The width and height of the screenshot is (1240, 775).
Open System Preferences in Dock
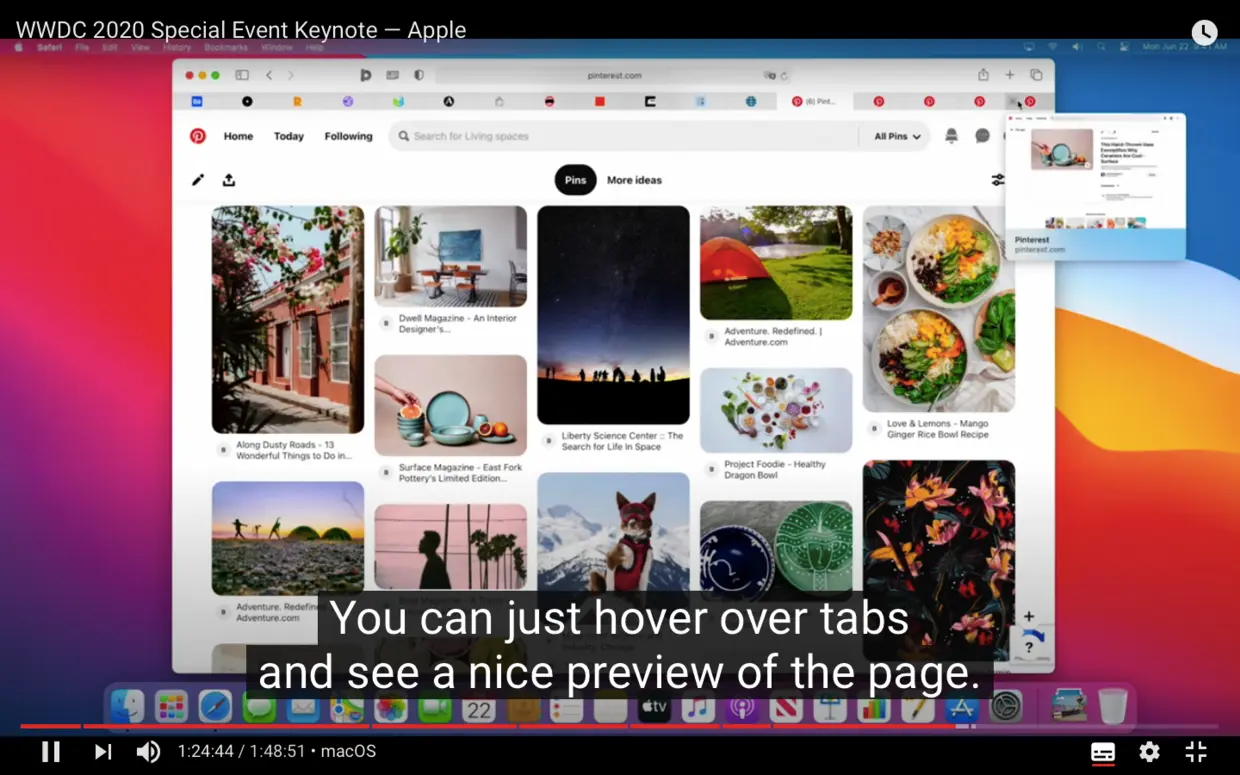1005,708
